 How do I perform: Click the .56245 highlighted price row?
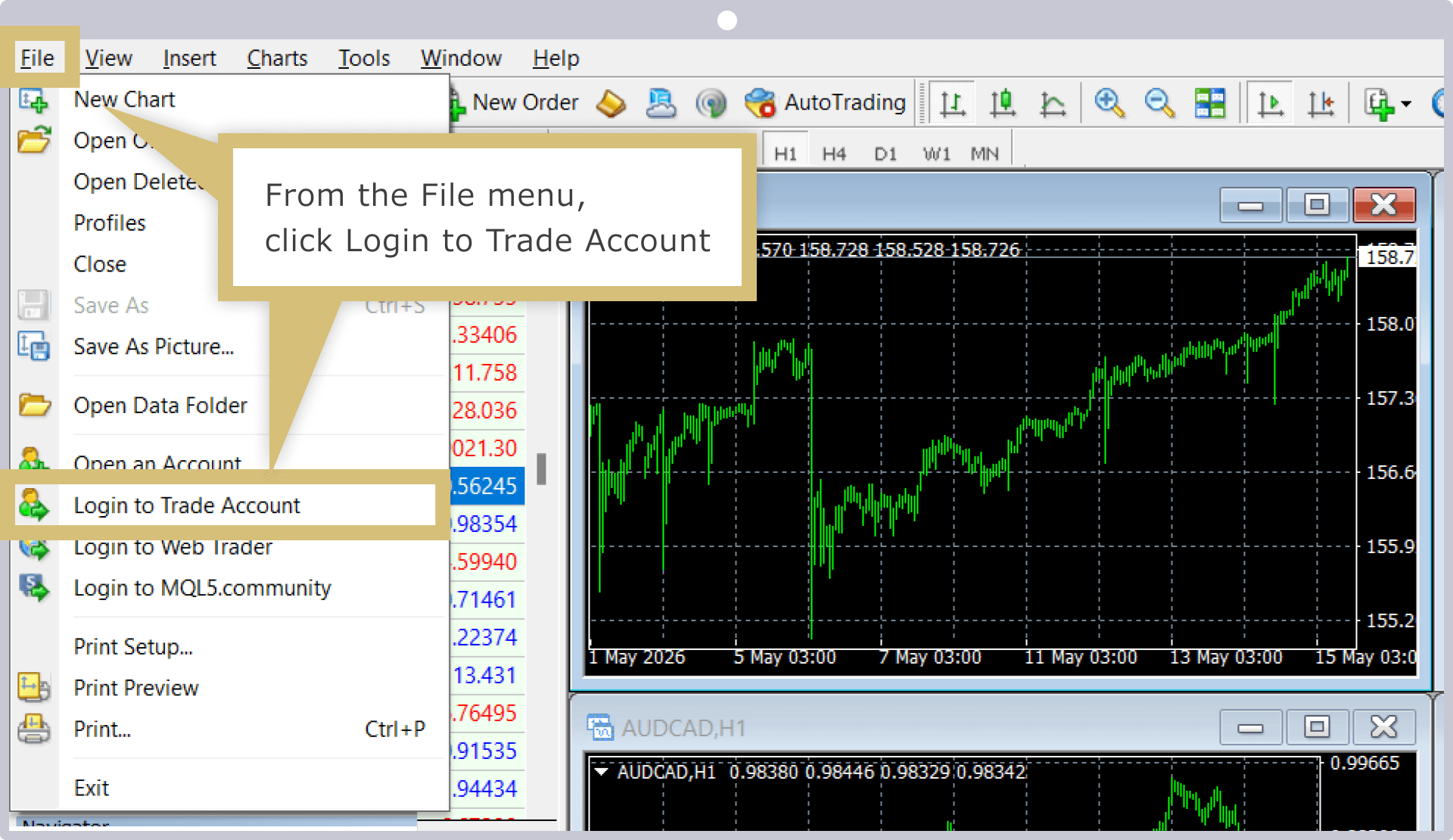[x=486, y=486]
